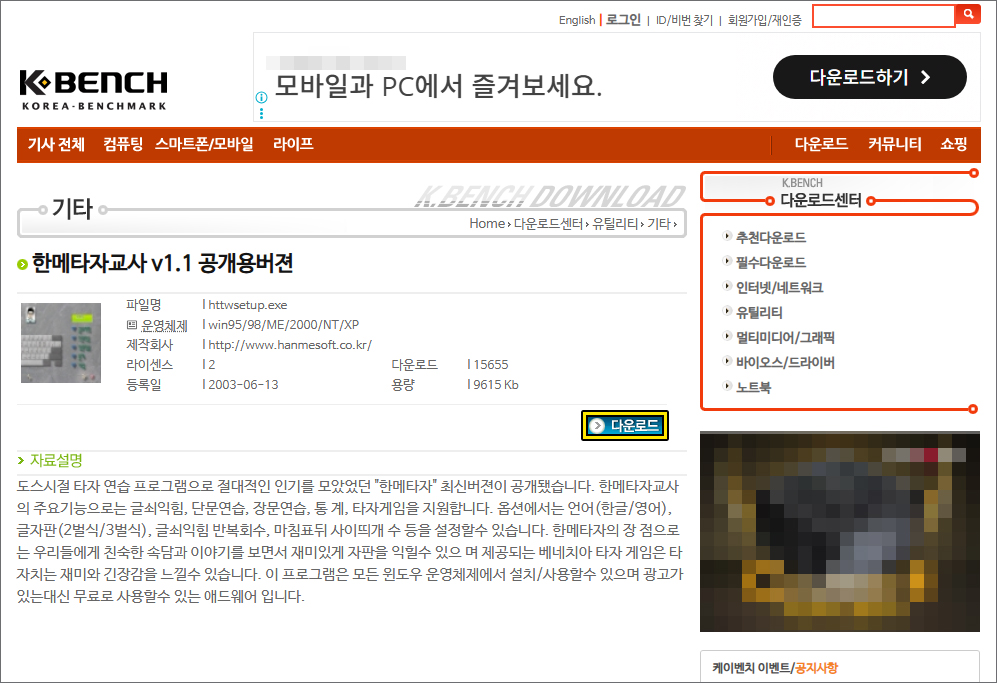
Task: Go to 기타 in breadcrumb
Action: pos(659,224)
